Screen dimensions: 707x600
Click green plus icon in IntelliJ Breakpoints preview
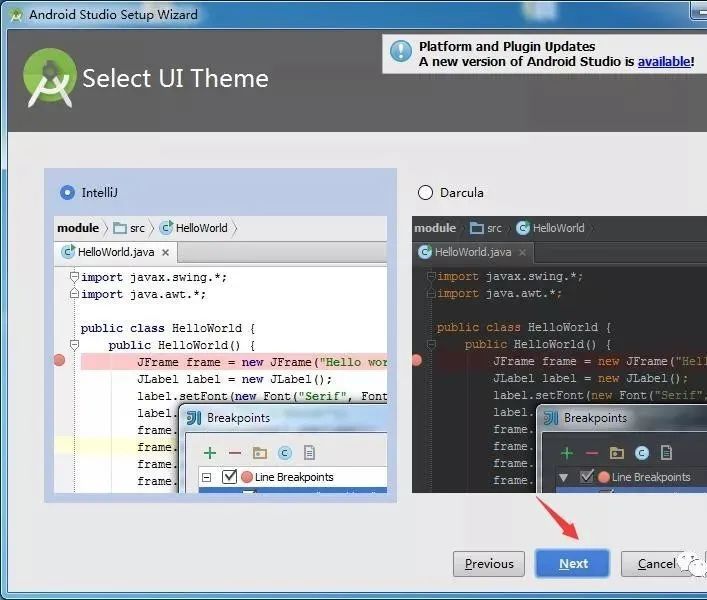[x=209, y=453]
